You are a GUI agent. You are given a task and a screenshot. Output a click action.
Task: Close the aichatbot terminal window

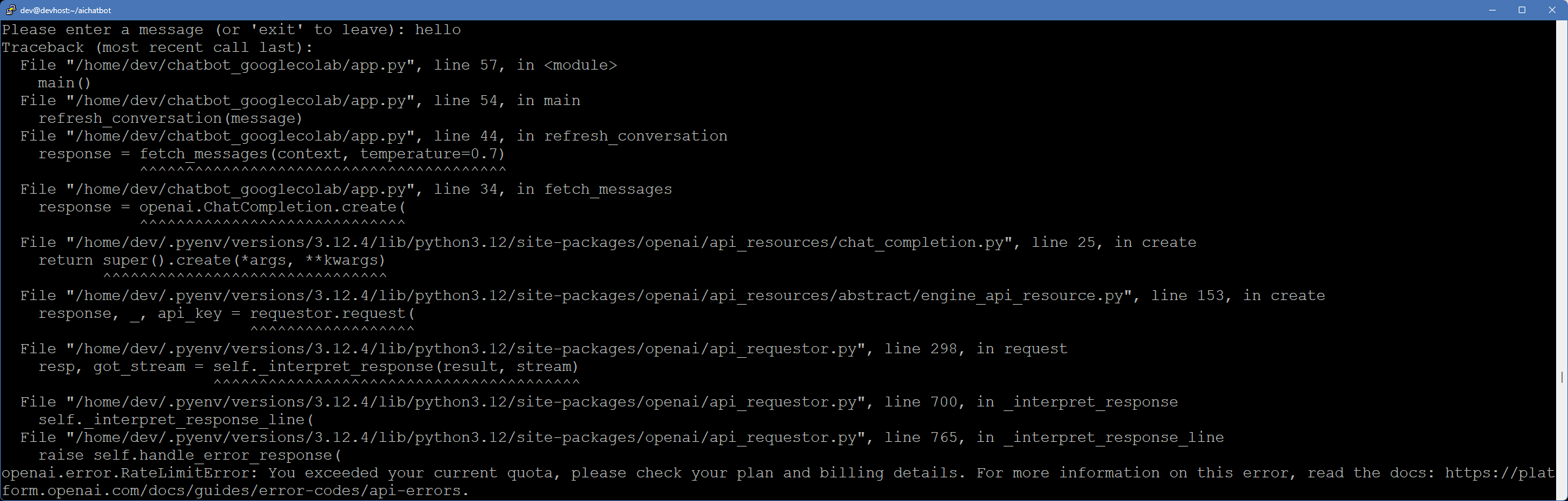pyautogui.click(x=1552, y=10)
